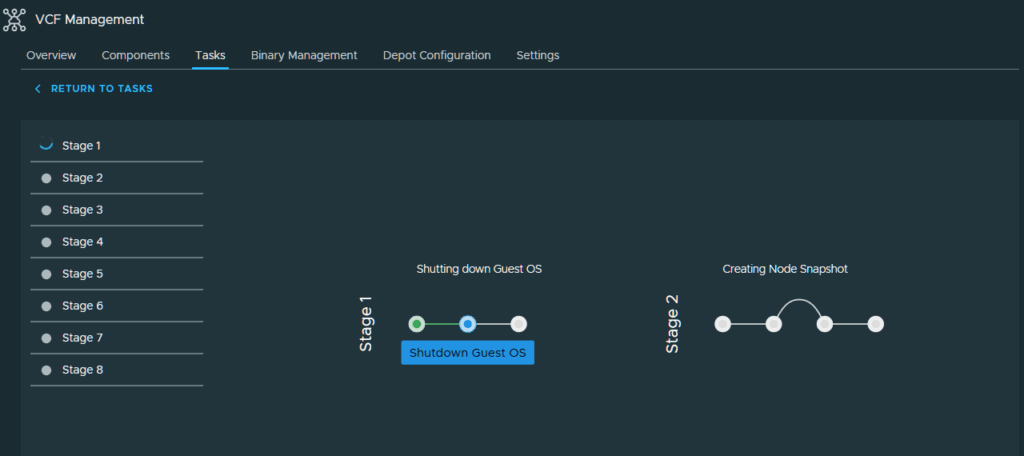Click the green completed step node in Stage 1
Image resolution: width=1024 pixels, height=456 pixels.
tap(417, 324)
